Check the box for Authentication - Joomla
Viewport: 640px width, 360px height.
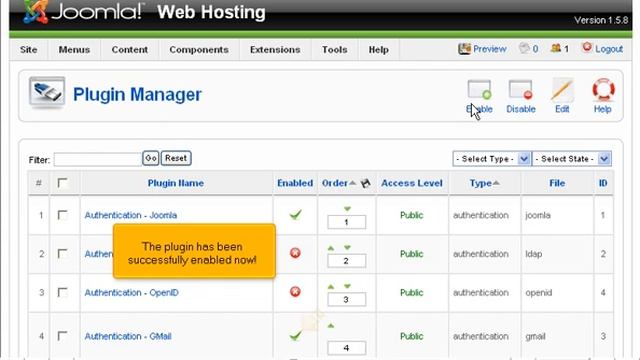(x=62, y=215)
